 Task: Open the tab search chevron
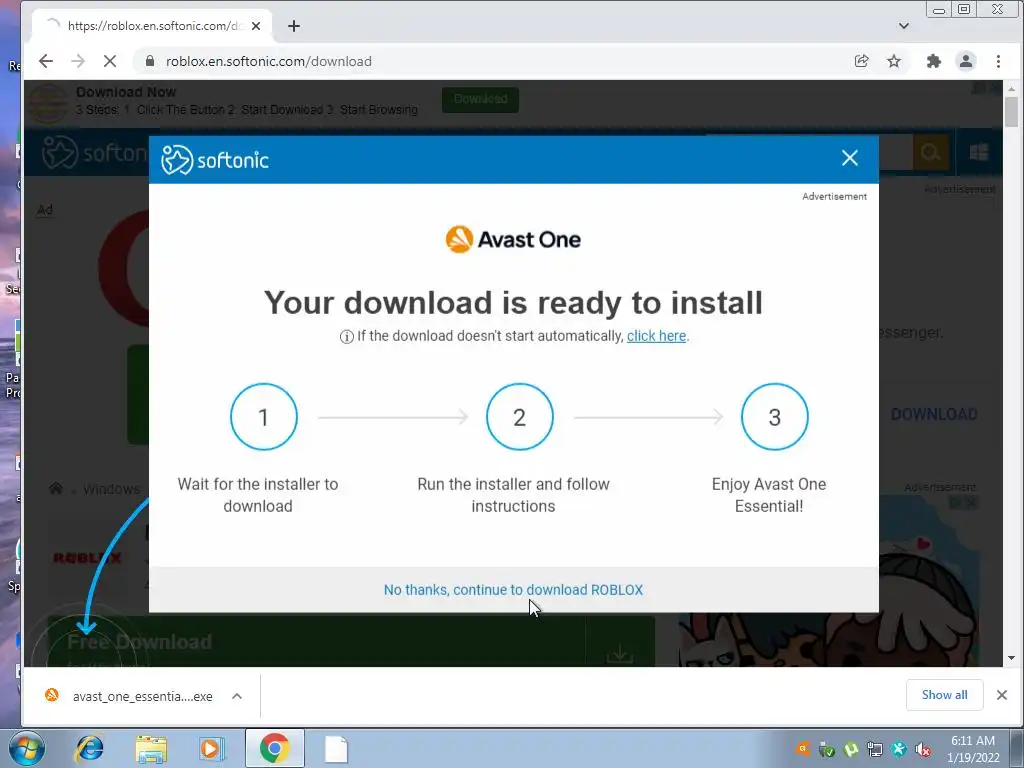coord(904,26)
